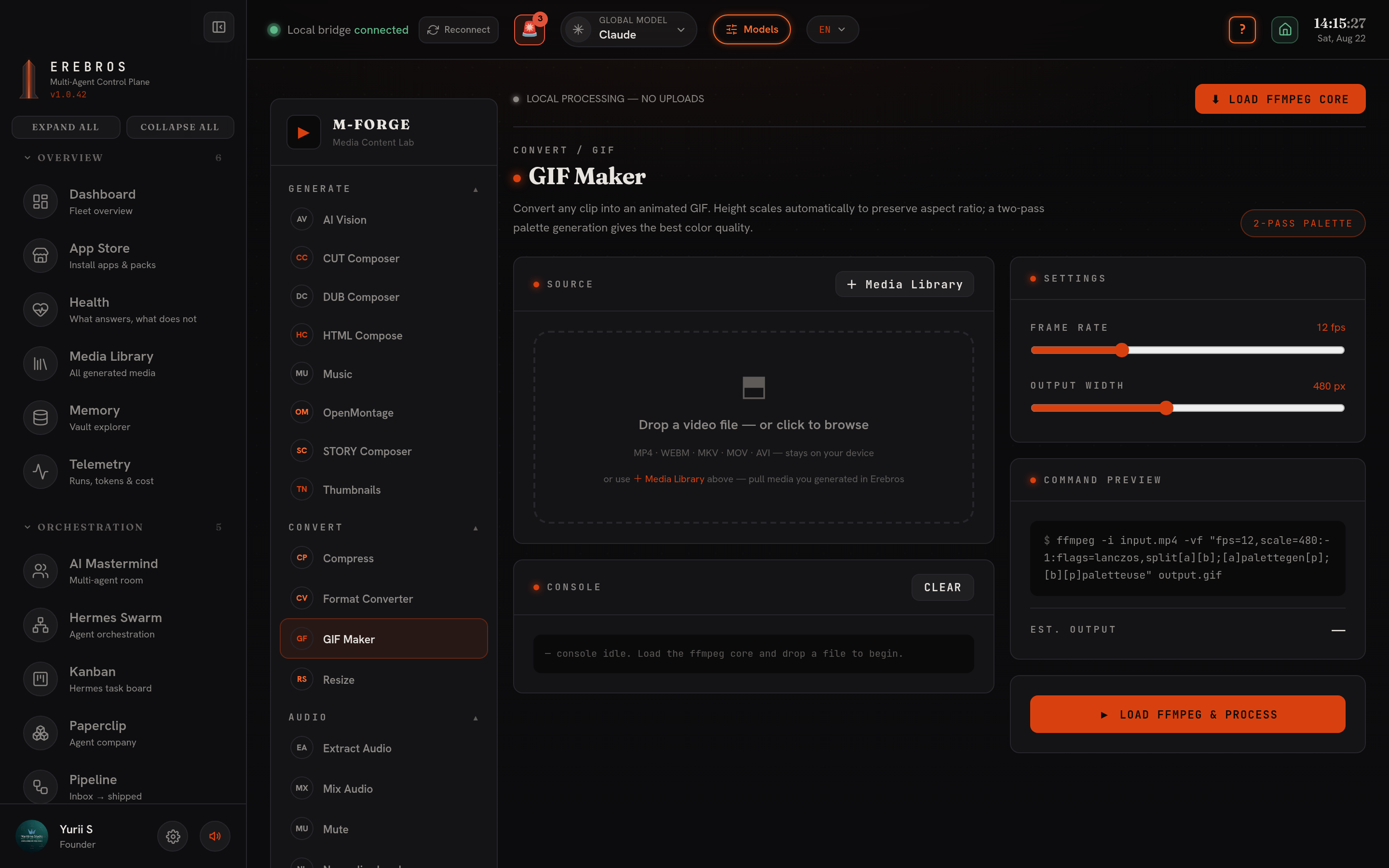This screenshot has height=868, width=1389.
Task: Select the CC badge for CUT Composer
Action: tap(302, 258)
